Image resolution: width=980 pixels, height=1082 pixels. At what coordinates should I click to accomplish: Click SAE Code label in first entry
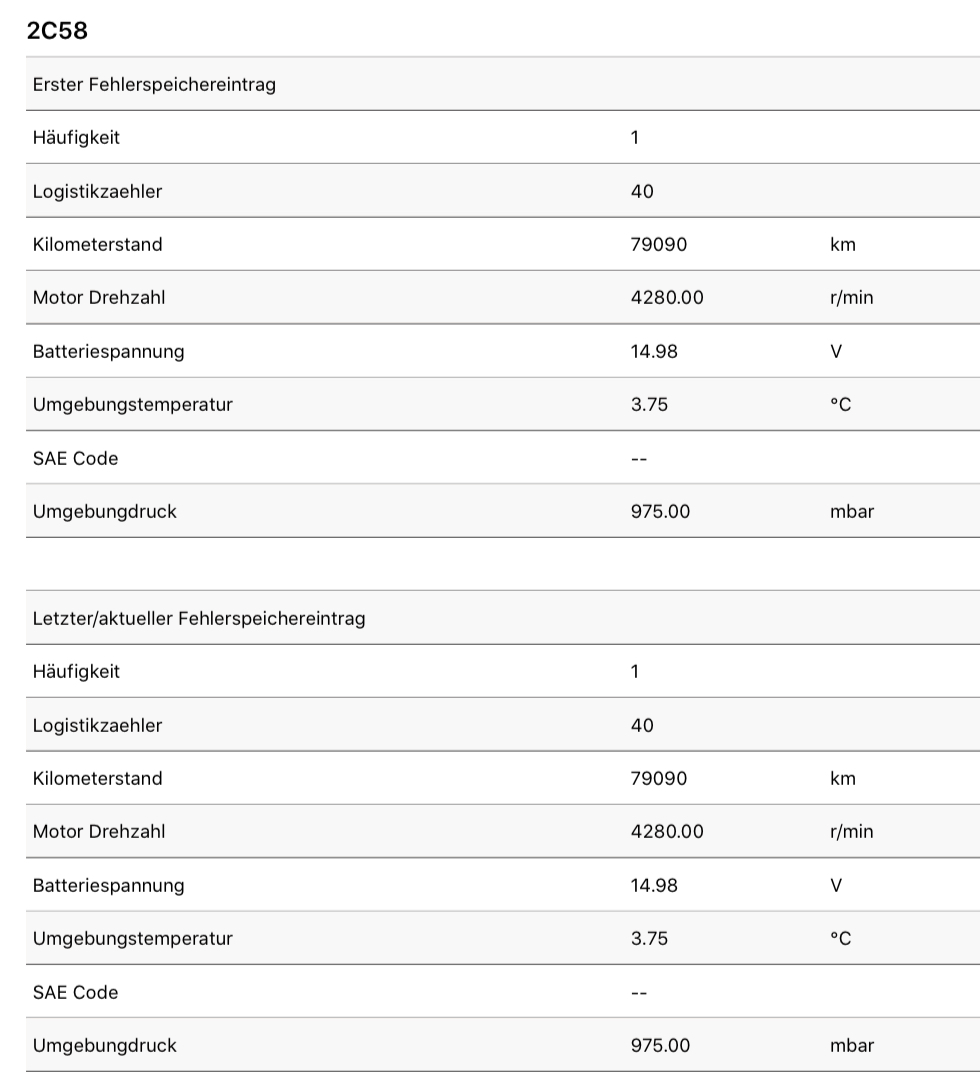tap(75, 458)
